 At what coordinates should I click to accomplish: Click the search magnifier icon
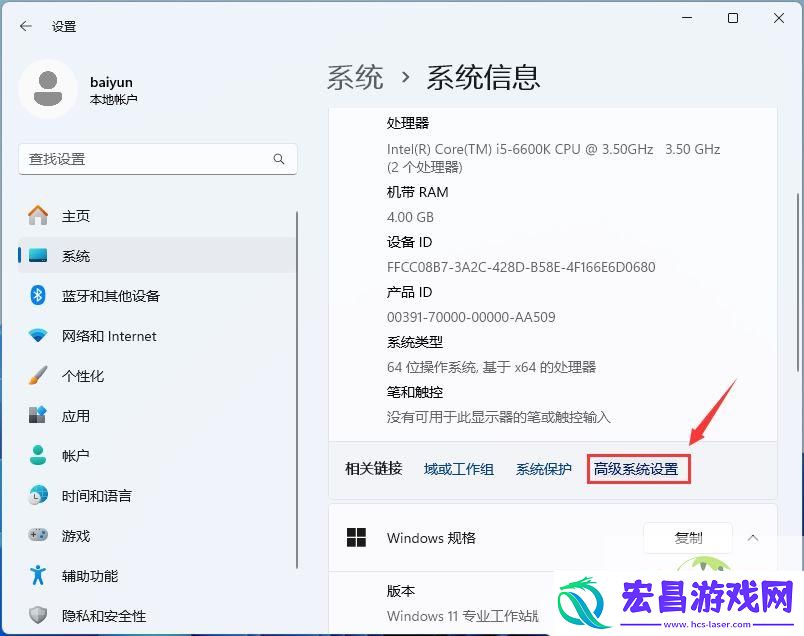pos(279,159)
